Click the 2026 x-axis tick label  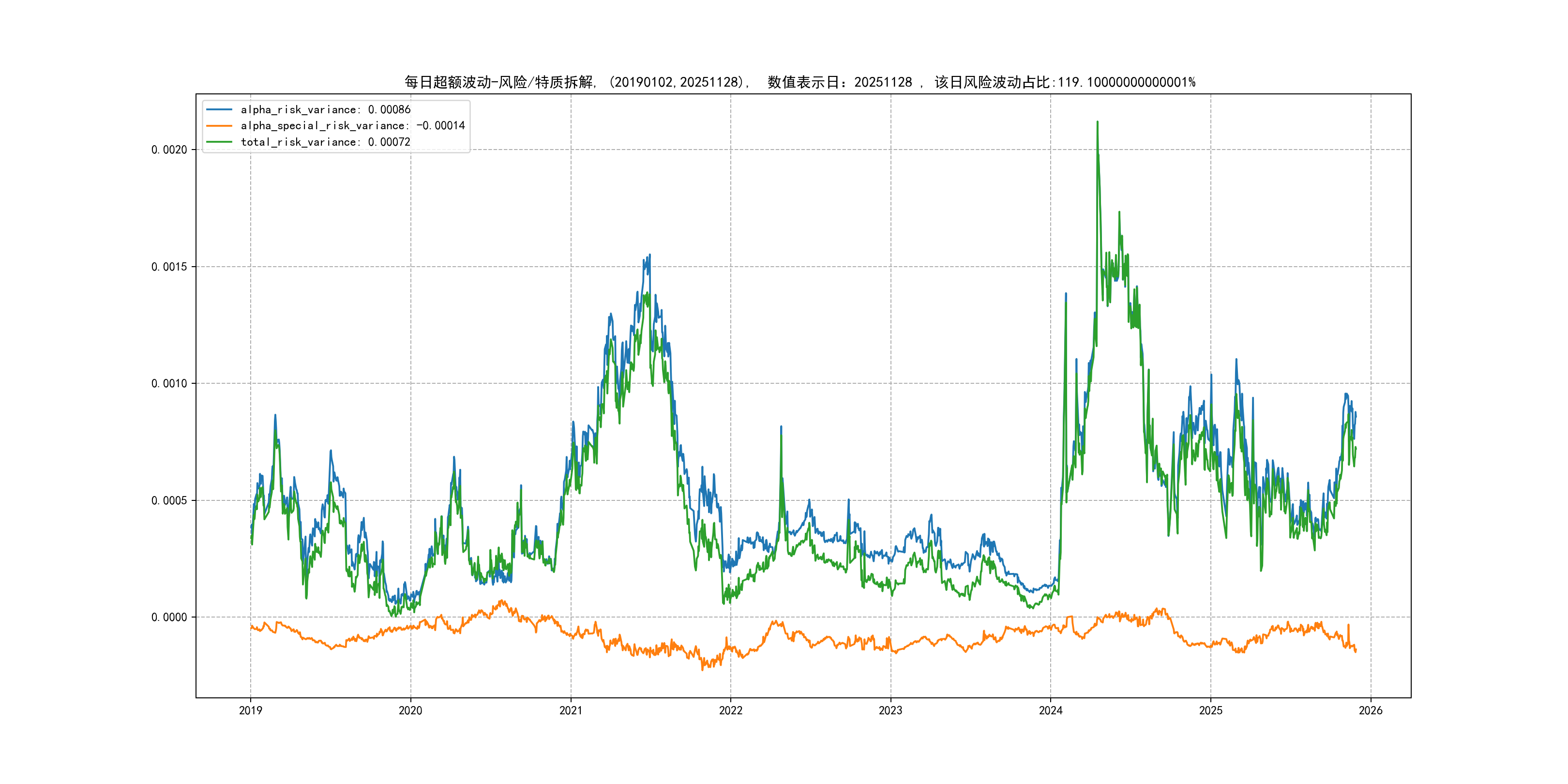[x=1371, y=710]
